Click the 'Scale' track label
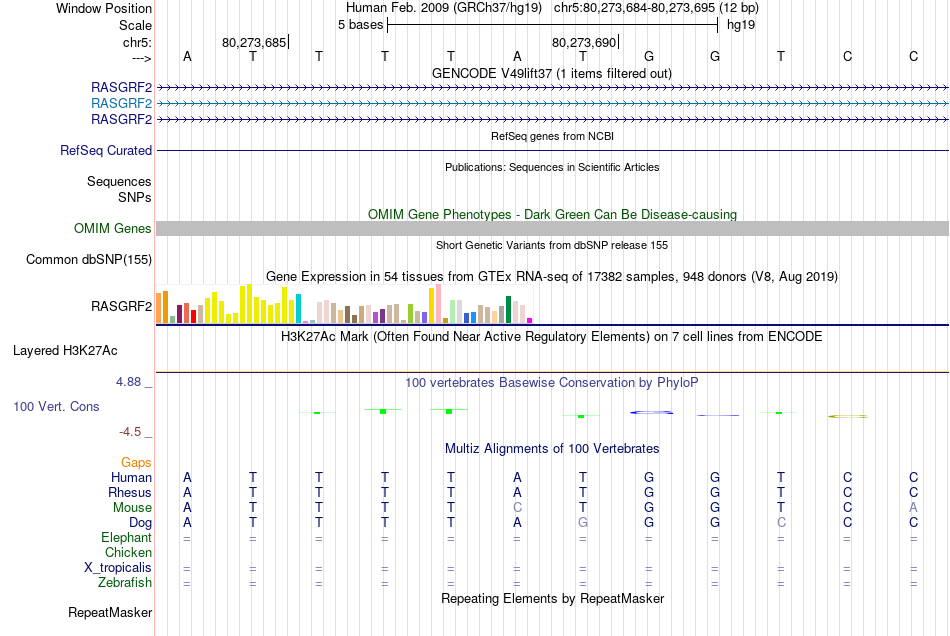Screen dimensions: 950x636 [135, 25]
